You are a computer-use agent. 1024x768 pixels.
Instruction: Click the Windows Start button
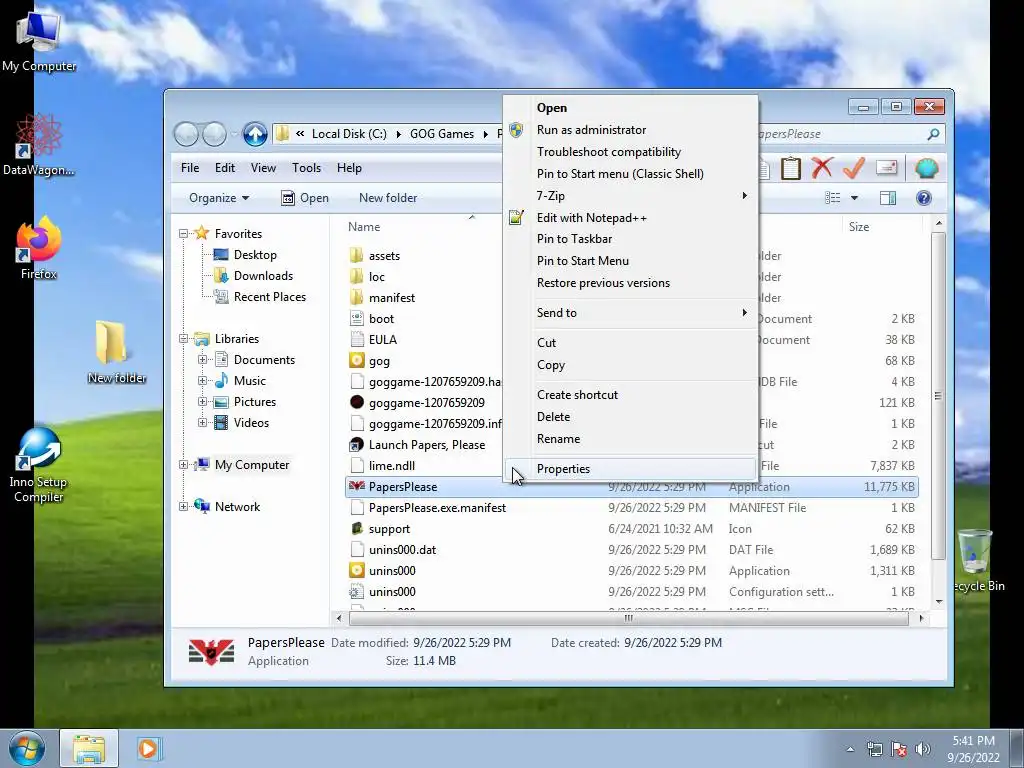(x=27, y=748)
